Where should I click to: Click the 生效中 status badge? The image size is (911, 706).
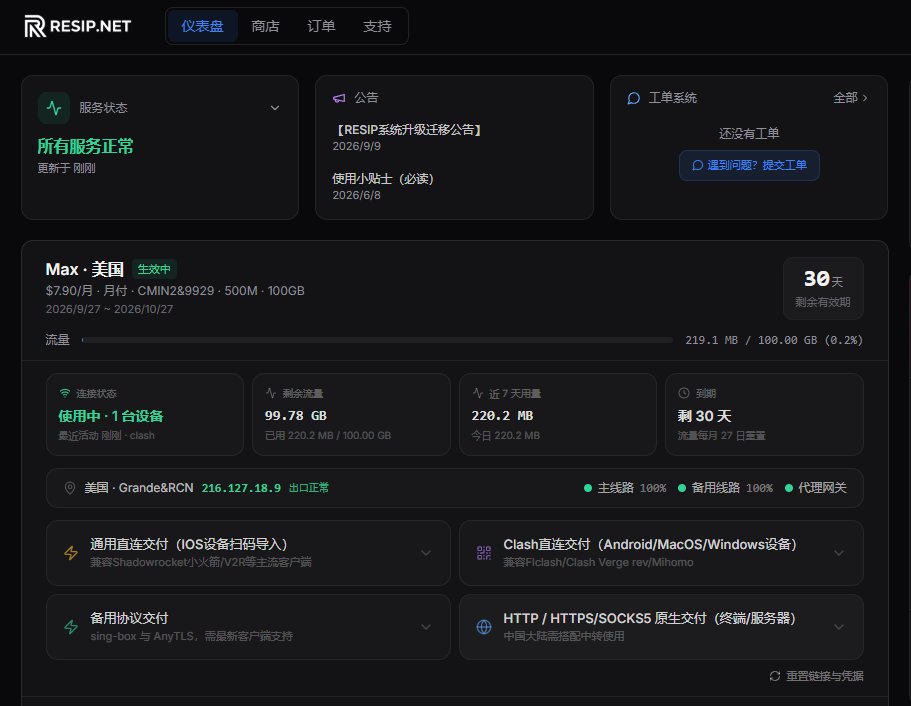pos(154,269)
